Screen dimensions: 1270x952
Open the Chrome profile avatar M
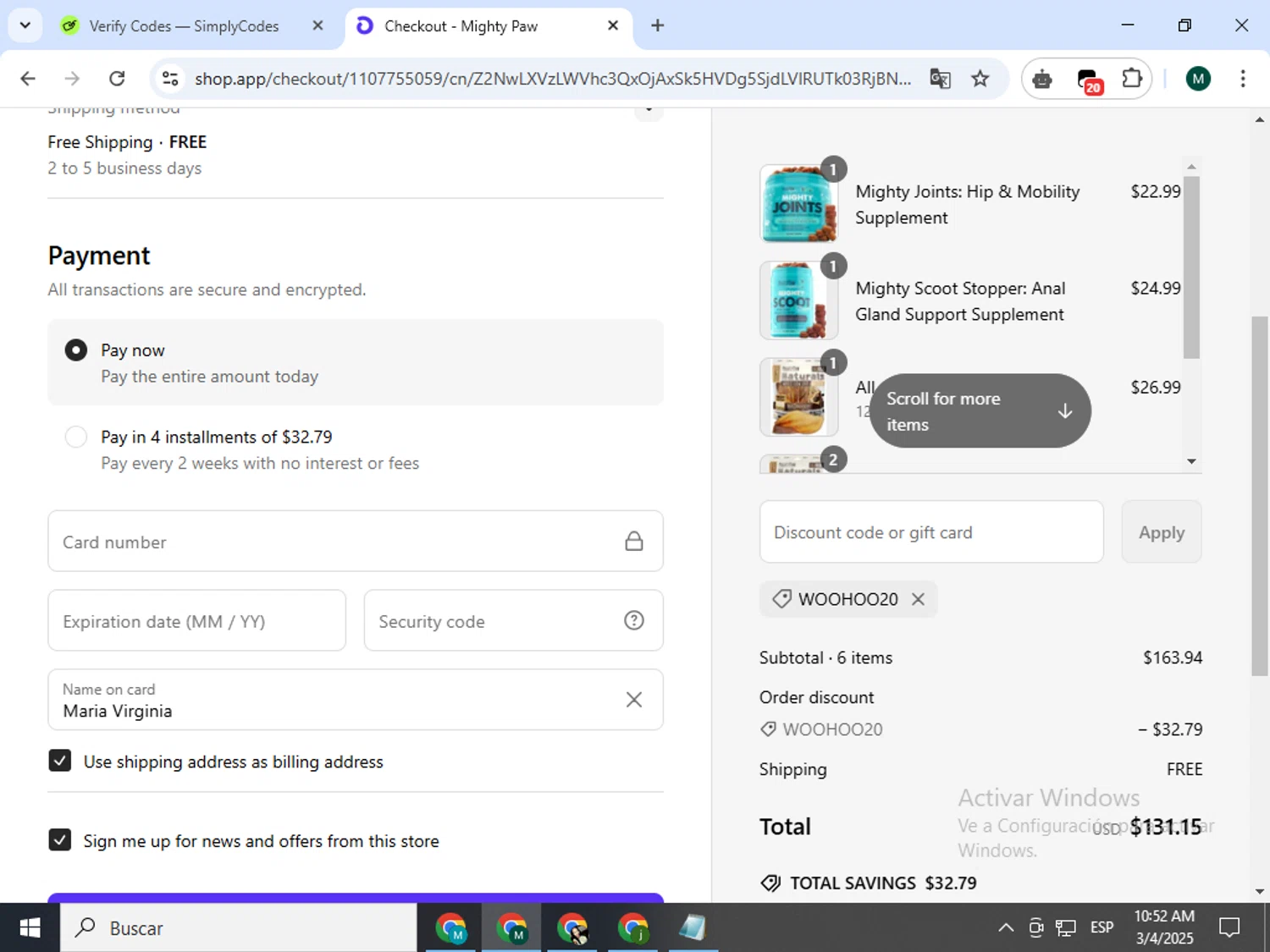(x=1197, y=79)
